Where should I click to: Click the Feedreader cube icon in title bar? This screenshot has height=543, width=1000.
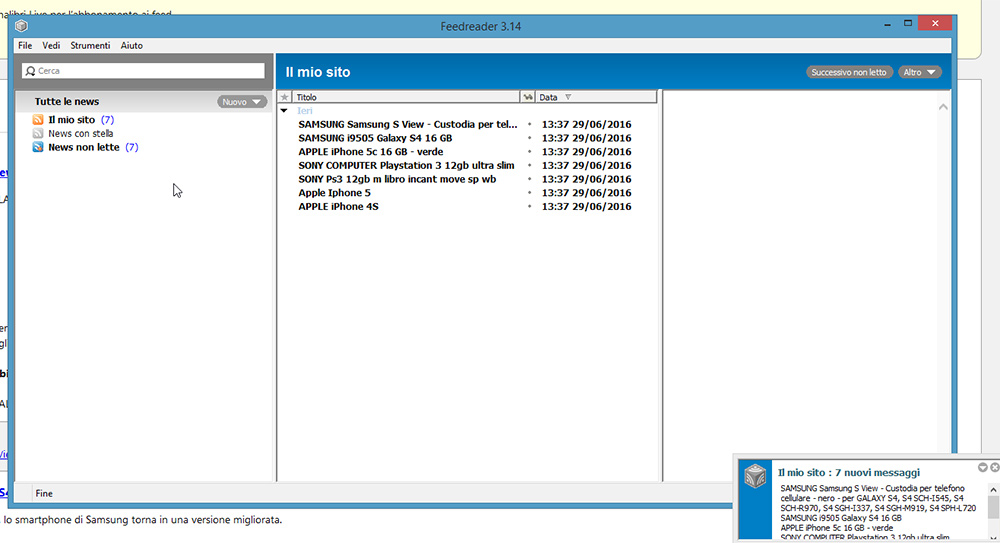[x=21, y=26]
